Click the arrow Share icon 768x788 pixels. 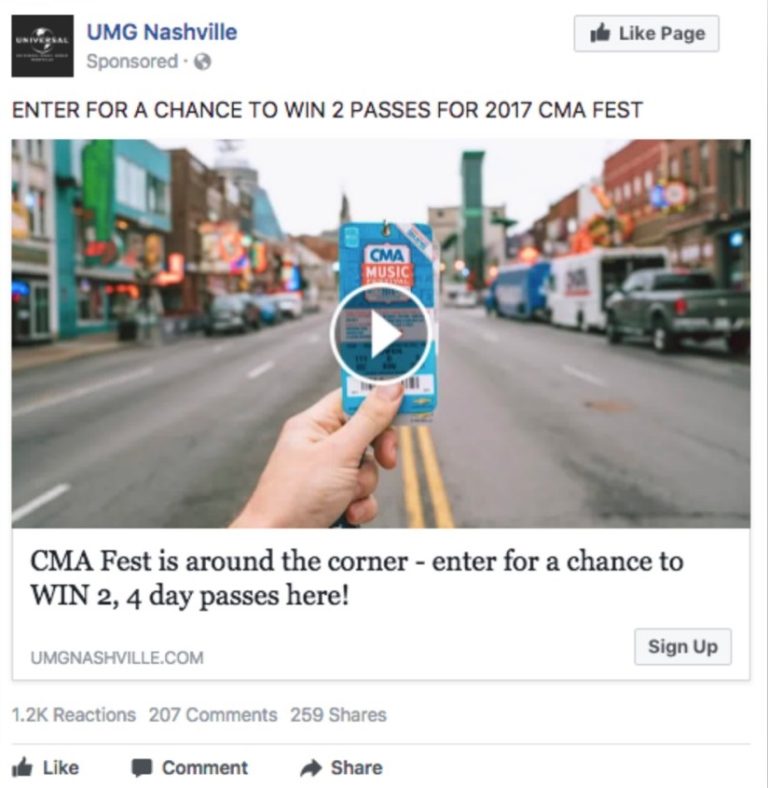[311, 768]
